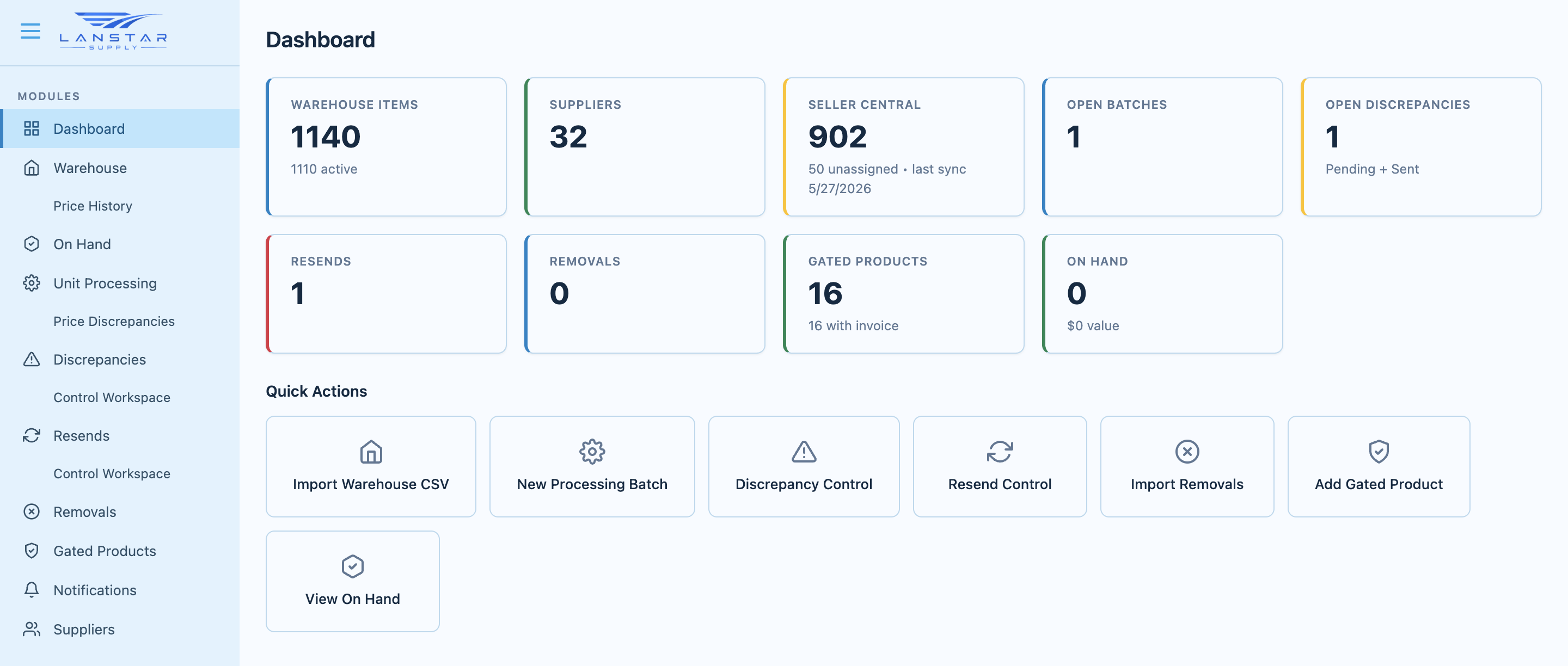Click the '1110 active' text
Screen dimensions: 1568x666
[324, 169]
